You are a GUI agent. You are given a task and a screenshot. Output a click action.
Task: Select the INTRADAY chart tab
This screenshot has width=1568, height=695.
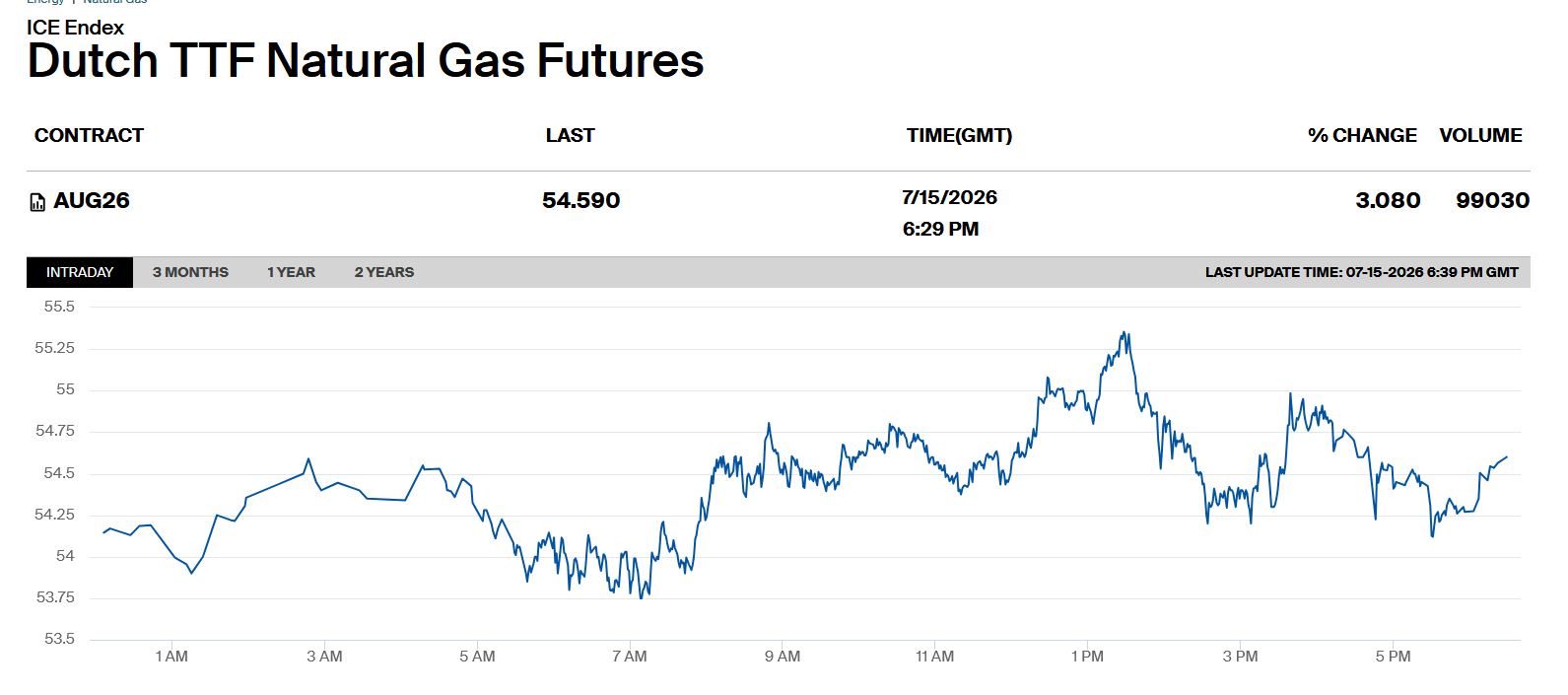(x=80, y=272)
